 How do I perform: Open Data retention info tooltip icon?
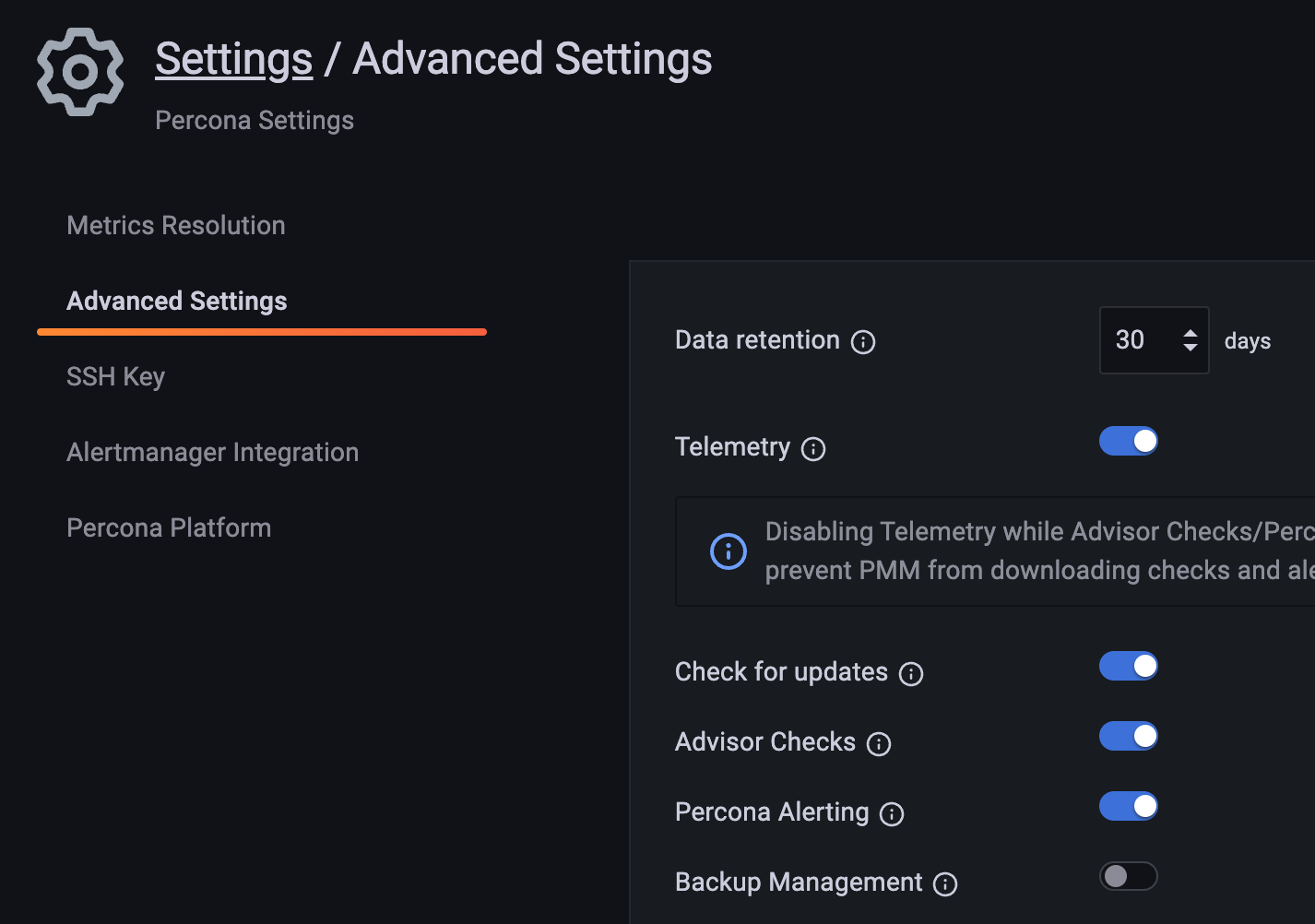(x=863, y=342)
